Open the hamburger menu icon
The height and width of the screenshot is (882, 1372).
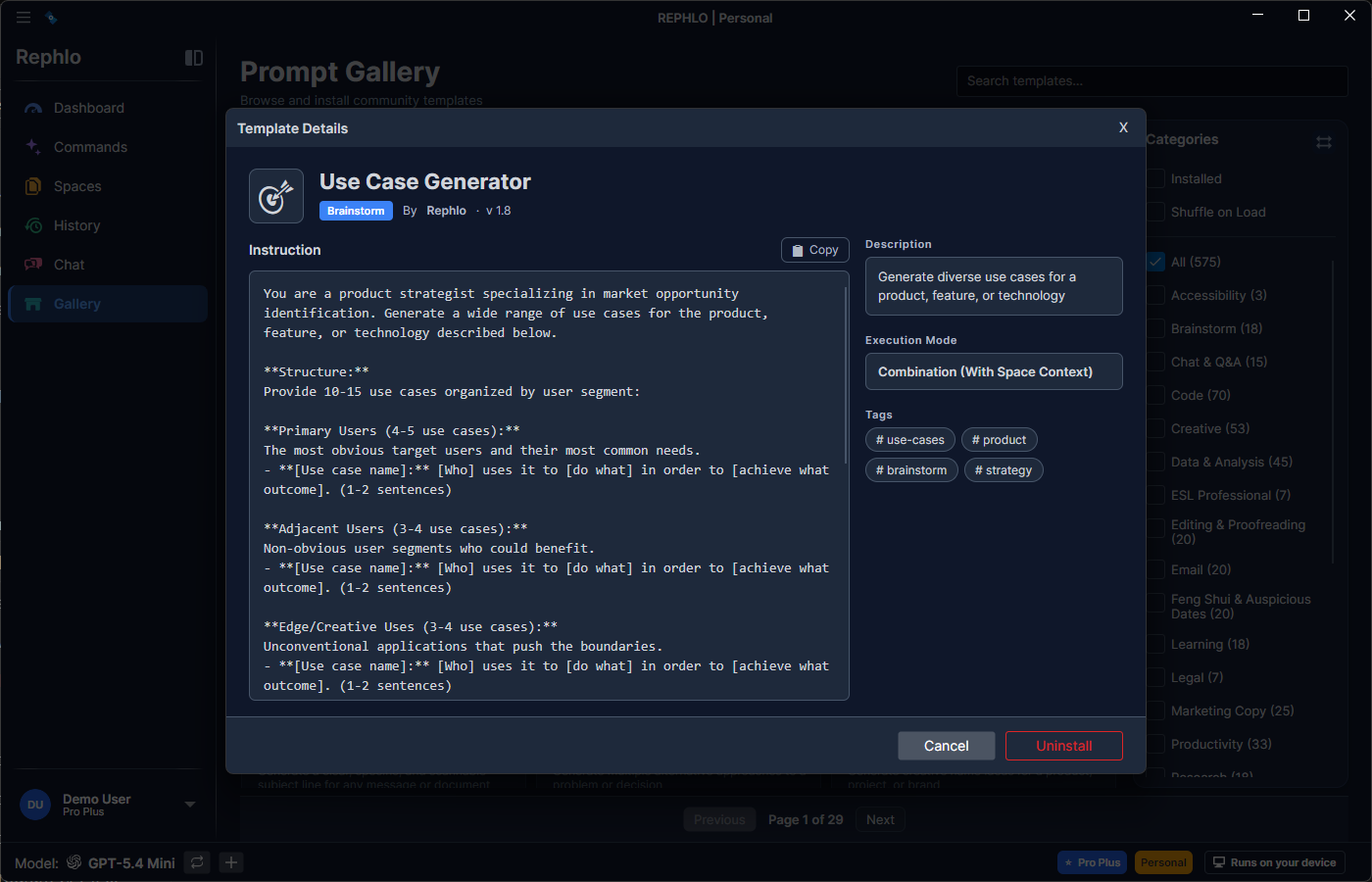click(x=24, y=18)
